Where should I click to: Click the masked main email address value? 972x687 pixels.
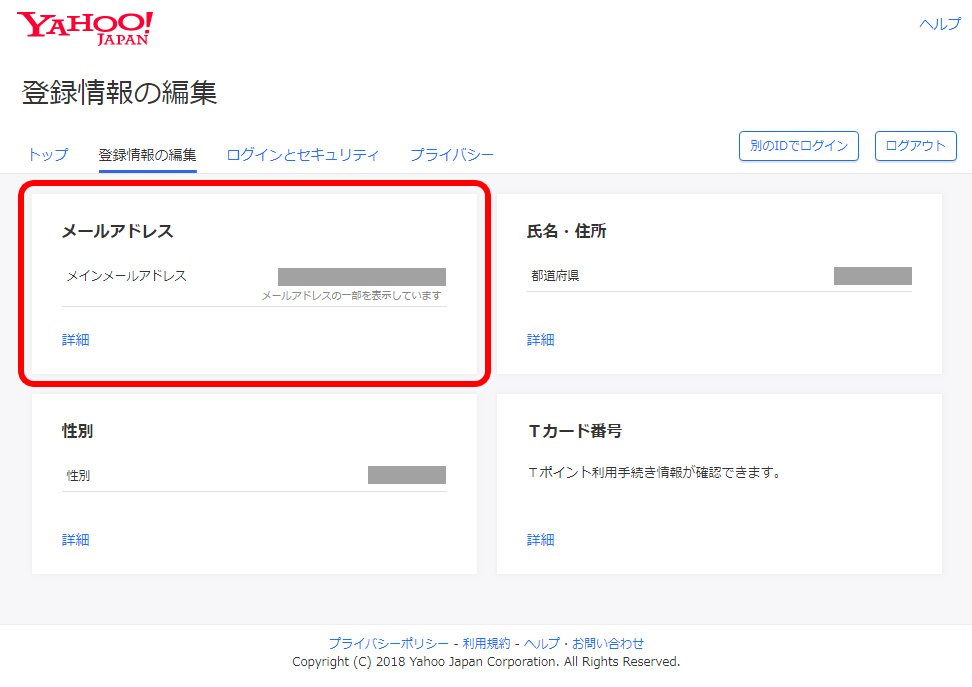(361, 277)
